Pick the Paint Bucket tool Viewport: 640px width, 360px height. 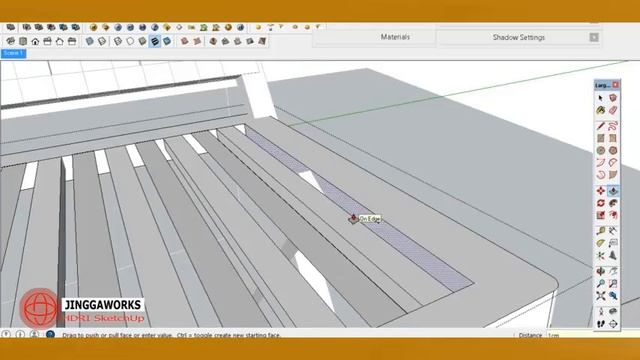point(600,110)
